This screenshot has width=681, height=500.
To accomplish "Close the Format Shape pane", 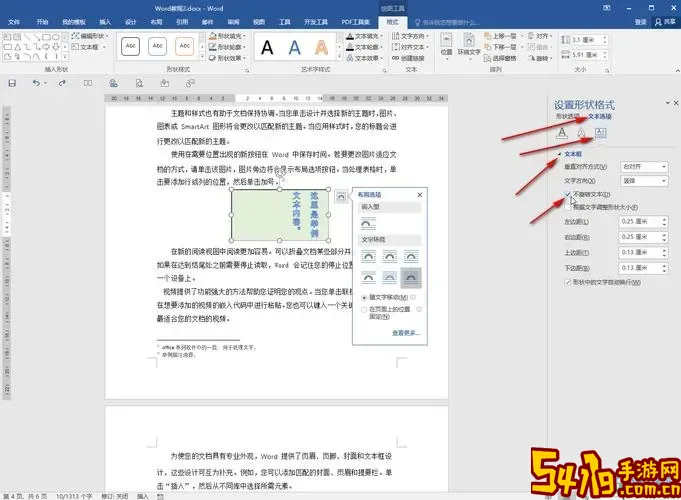I will click(x=676, y=103).
